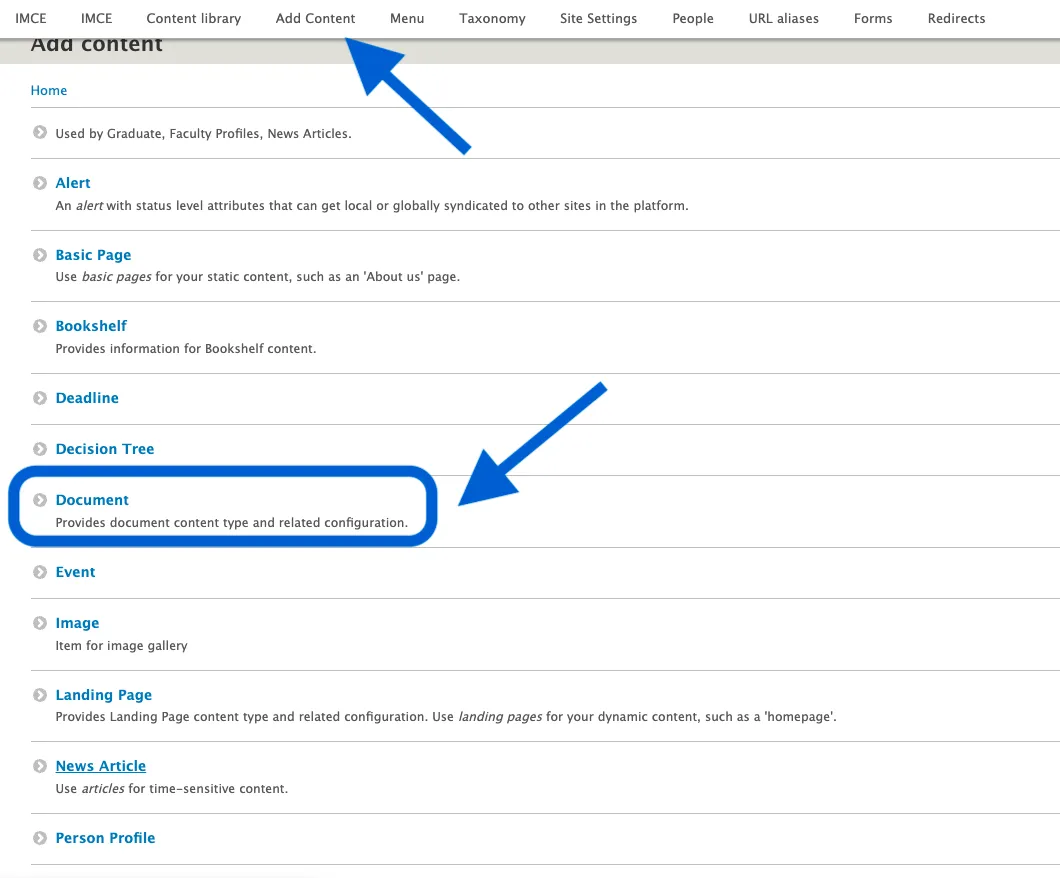Screen dimensions: 1060x878
Task: Open the Menu admin item
Action: [407, 18]
